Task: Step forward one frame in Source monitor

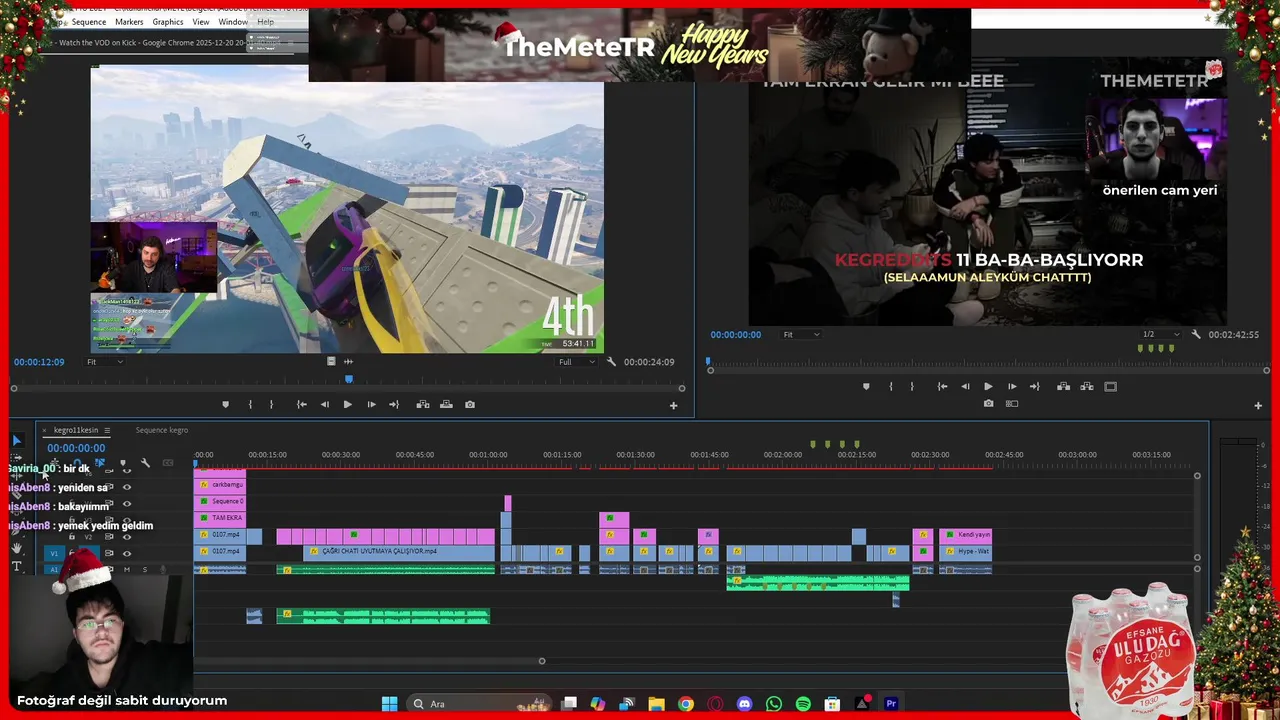Action: coord(371,404)
